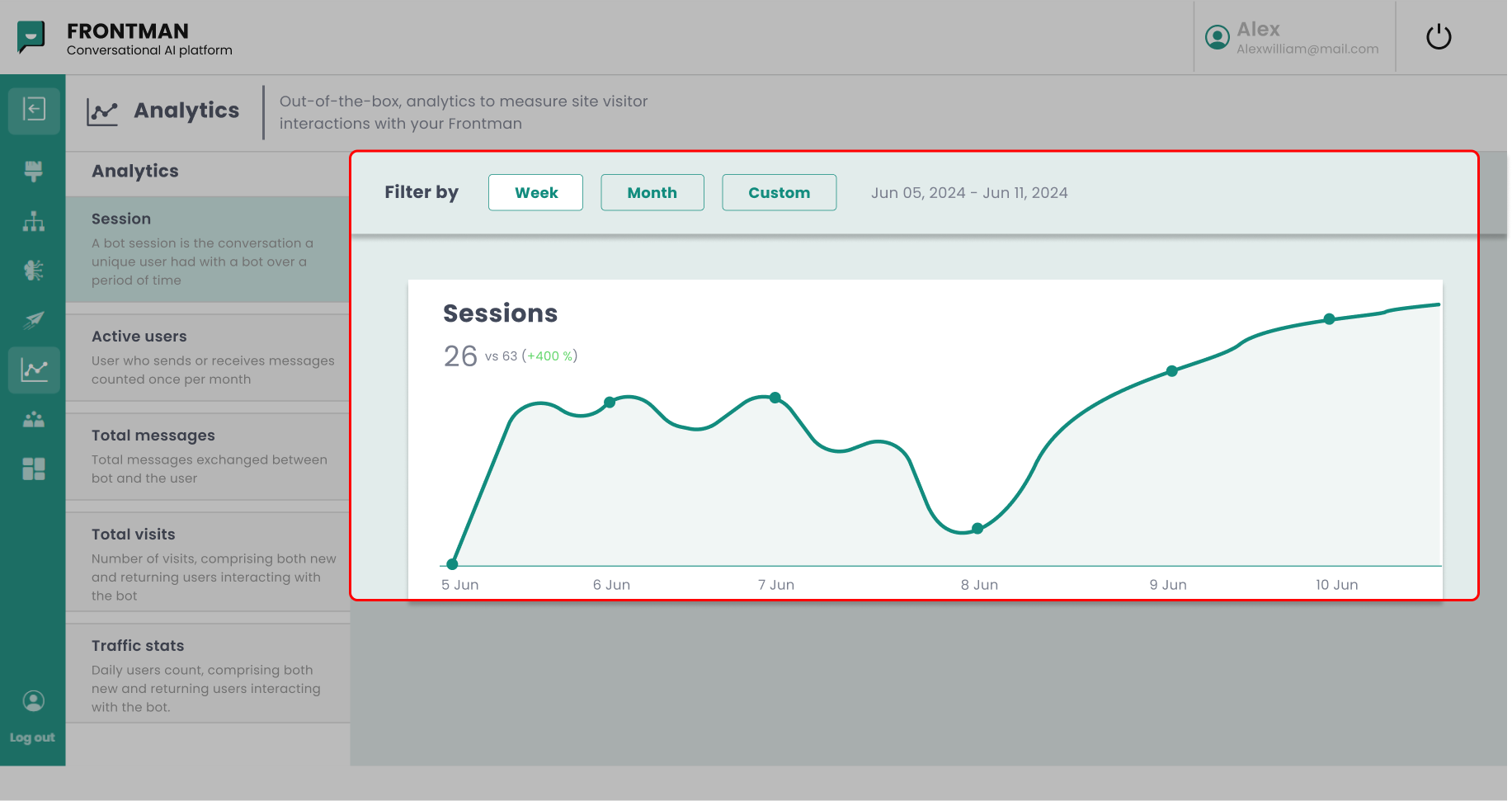Select the analytics chart sidebar icon

click(34, 370)
